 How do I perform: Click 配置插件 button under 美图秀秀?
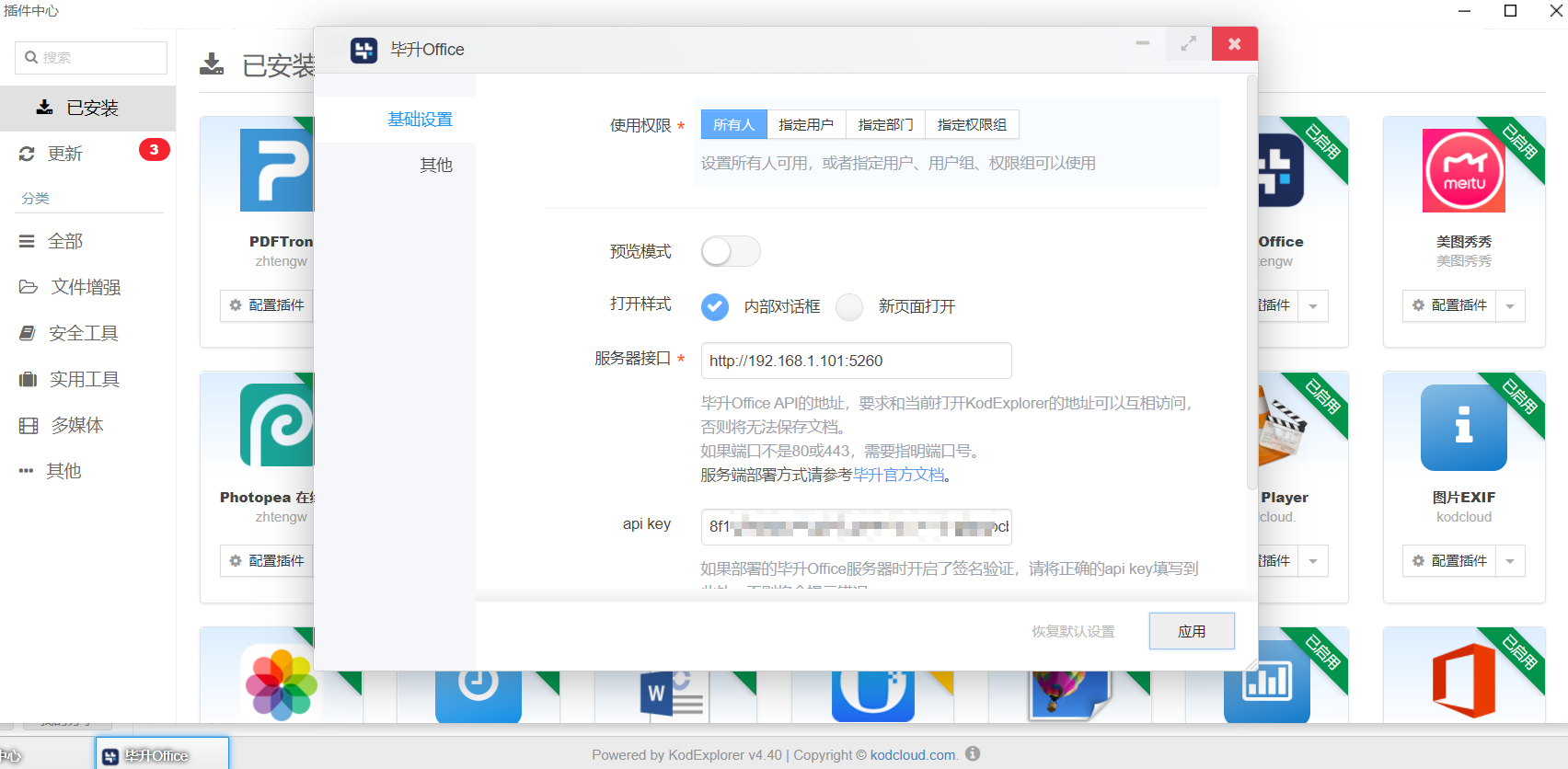coord(1449,305)
